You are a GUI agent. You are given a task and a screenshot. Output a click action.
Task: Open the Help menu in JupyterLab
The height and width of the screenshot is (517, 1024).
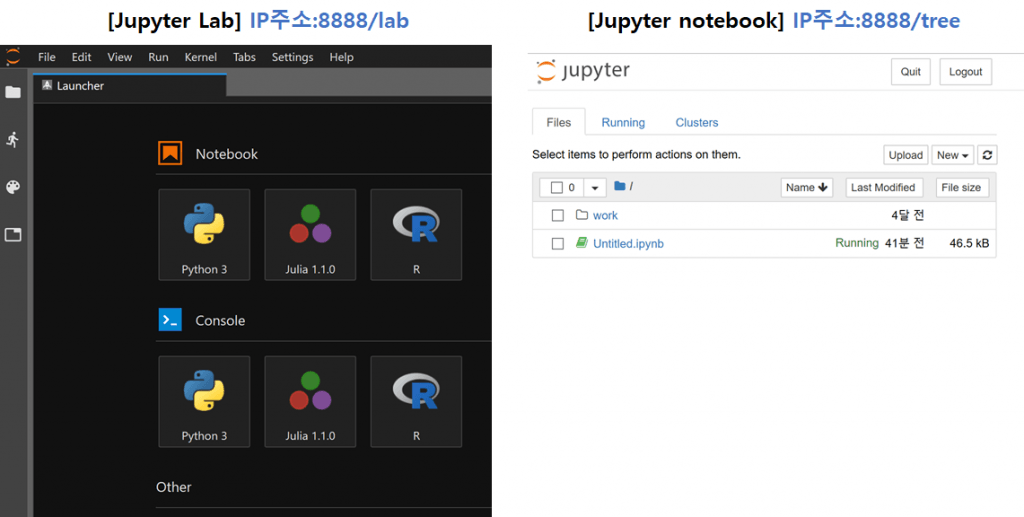point(342,57)
